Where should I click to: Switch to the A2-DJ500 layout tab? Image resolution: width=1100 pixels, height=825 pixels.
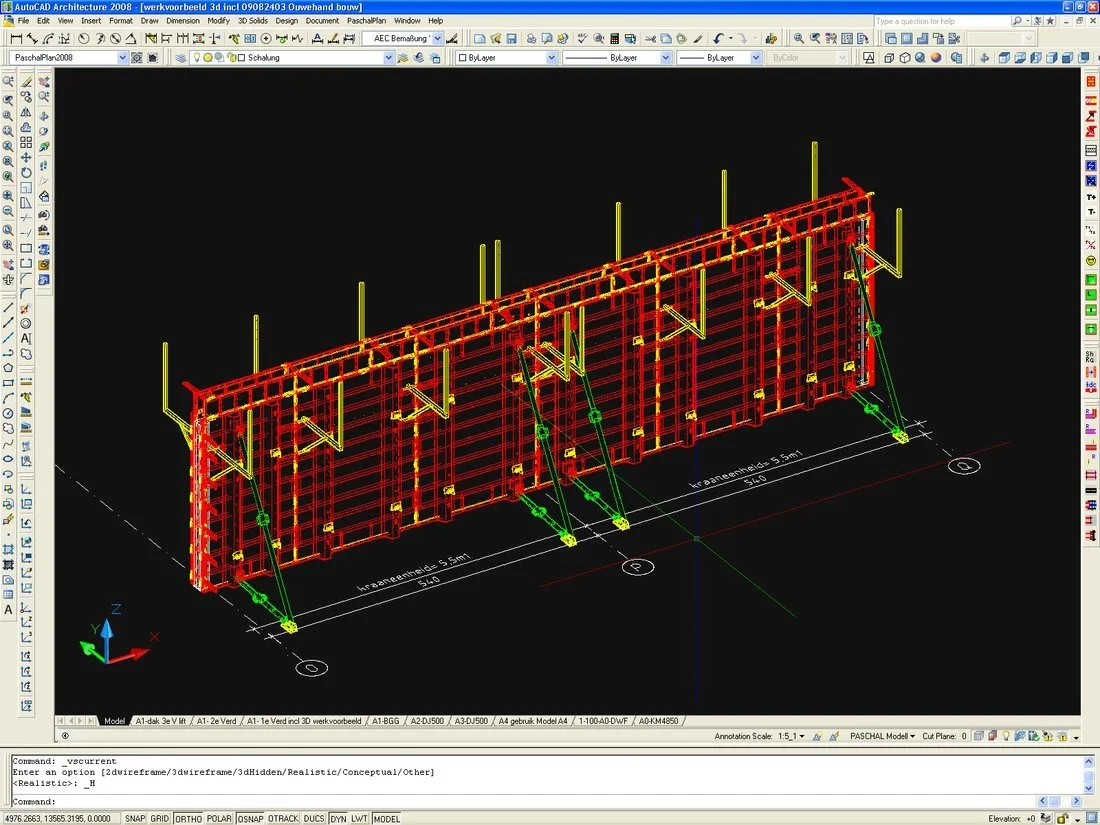tap(427, 721)
